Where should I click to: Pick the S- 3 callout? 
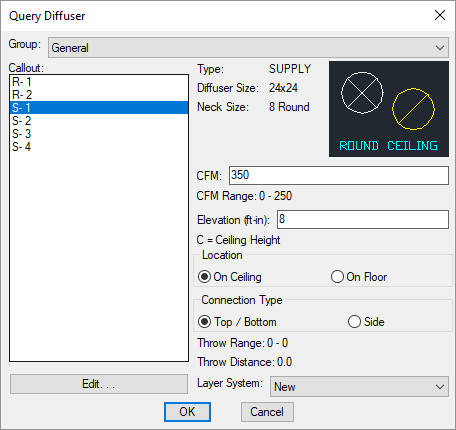(99, 134)
